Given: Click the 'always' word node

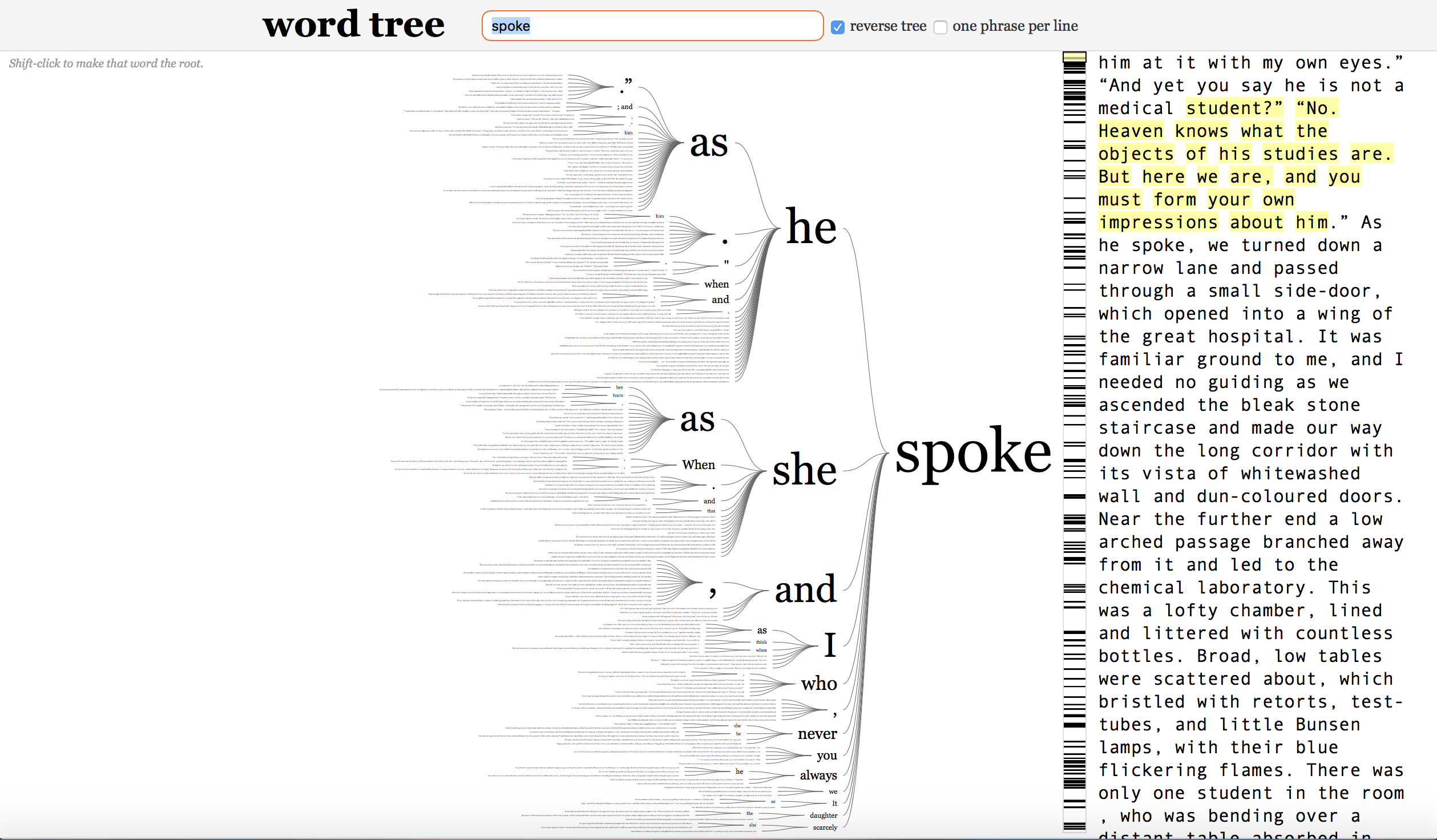Looking at the screenshot, I should [818, 775].
